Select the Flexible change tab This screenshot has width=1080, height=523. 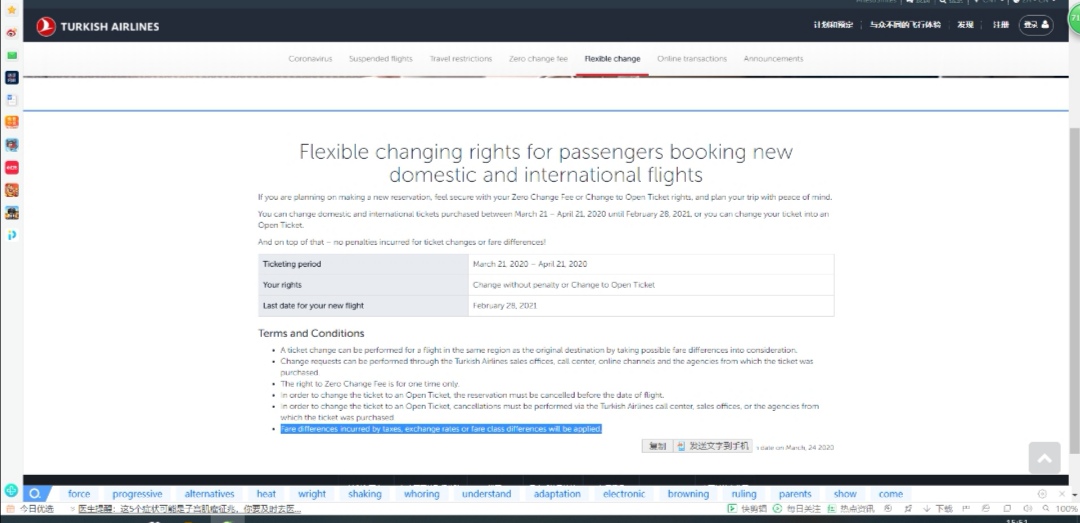(612, 59)
